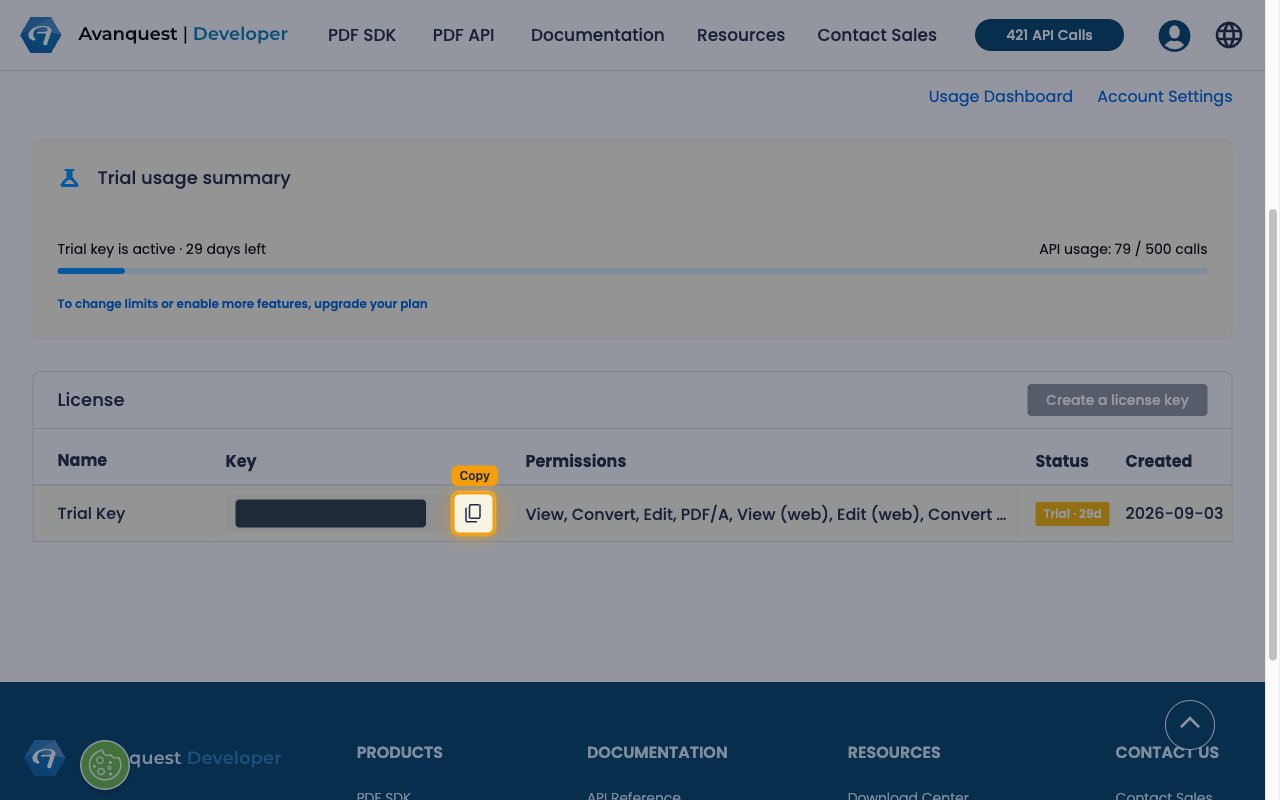Click the Trial usage summary heading

coord(194,178)
